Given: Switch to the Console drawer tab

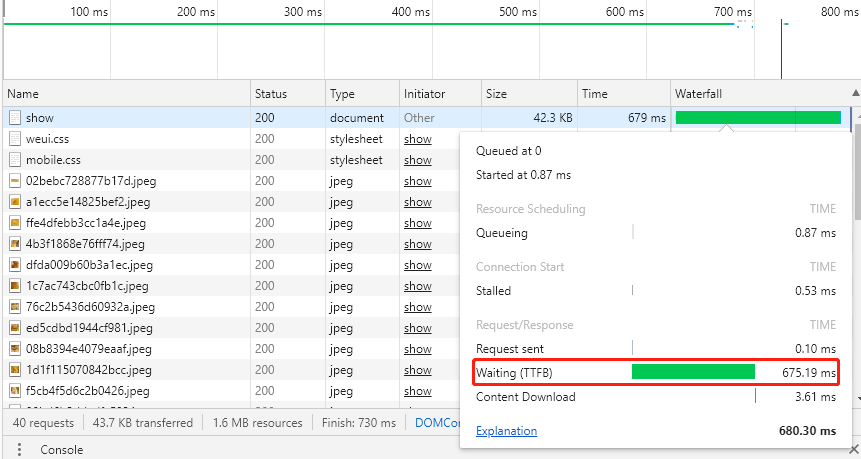Looking at the screenshot, I should [x=60, y=450].
